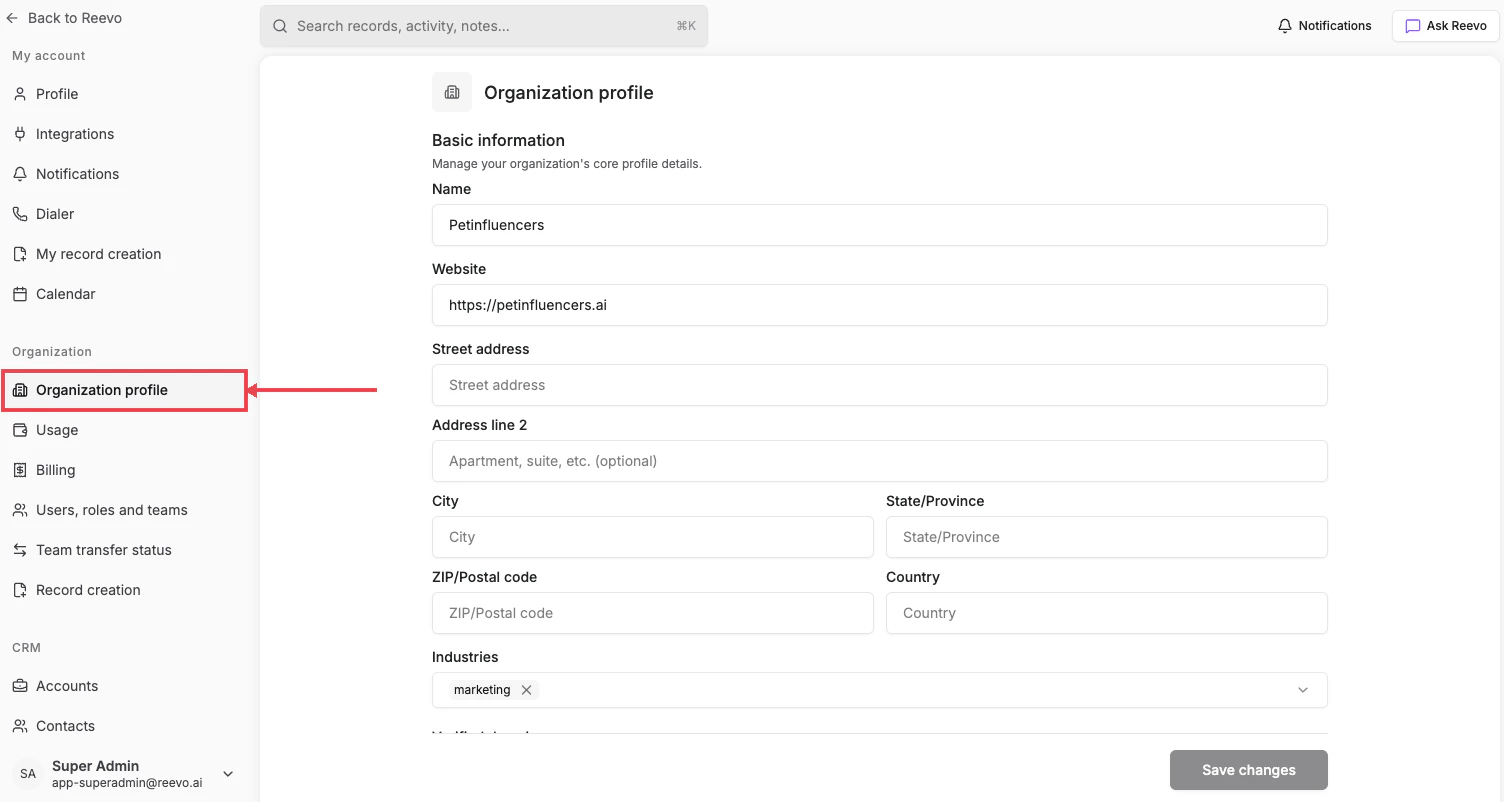
Task: Open CRM Contacts settings
Action: 126,726
